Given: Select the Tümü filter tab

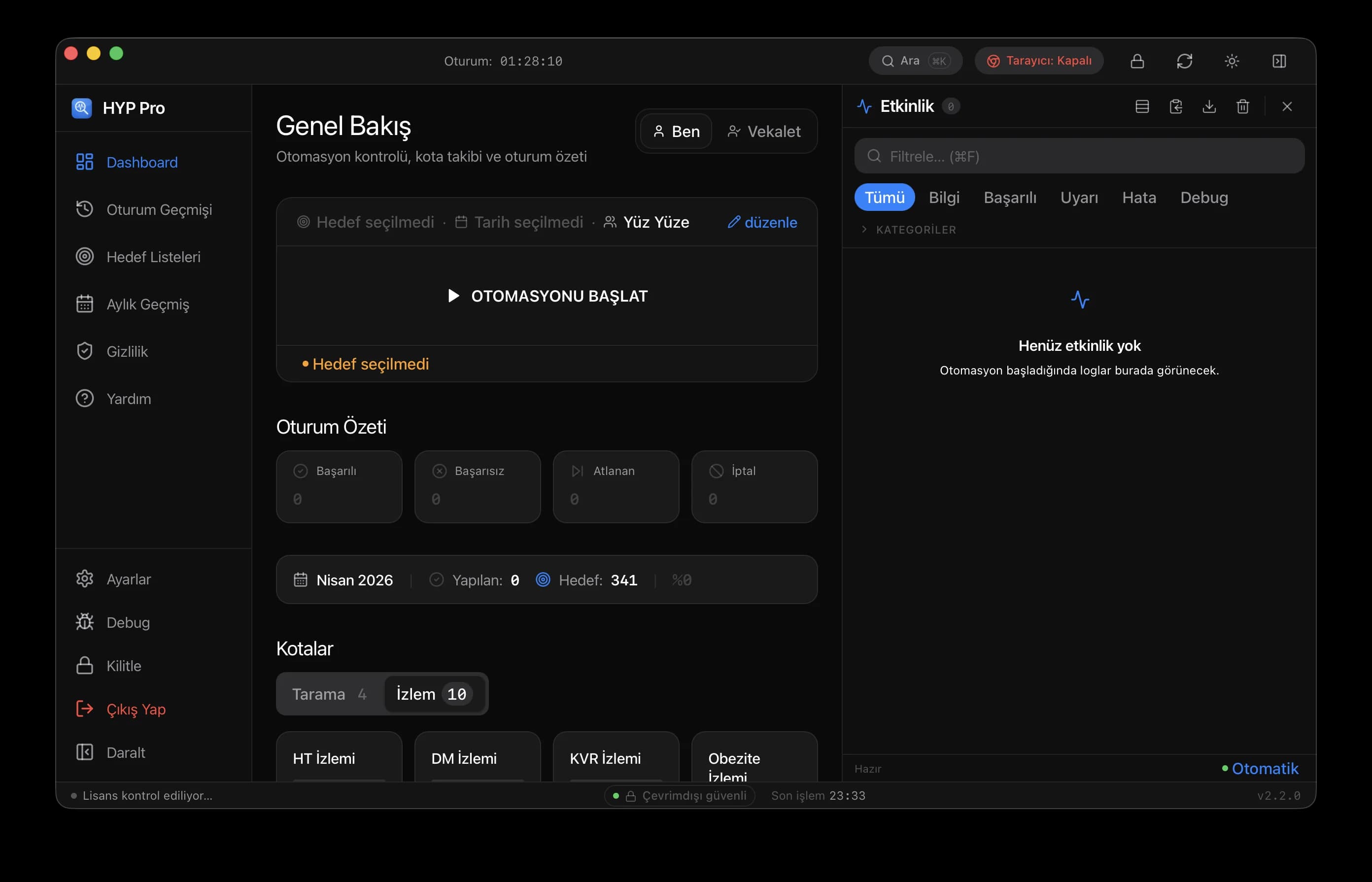Looking at the screenshot, I should click(885, 197).
